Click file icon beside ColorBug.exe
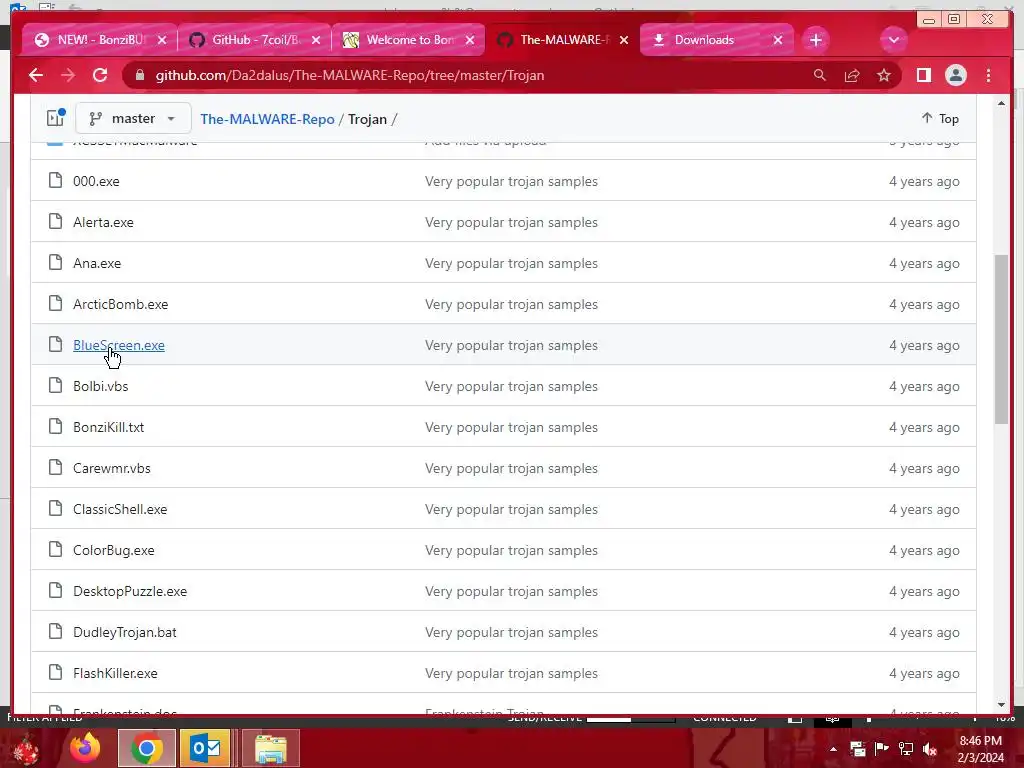This screenshot has height=768, width=1024. pyautogui.click(x=56, y=549)
